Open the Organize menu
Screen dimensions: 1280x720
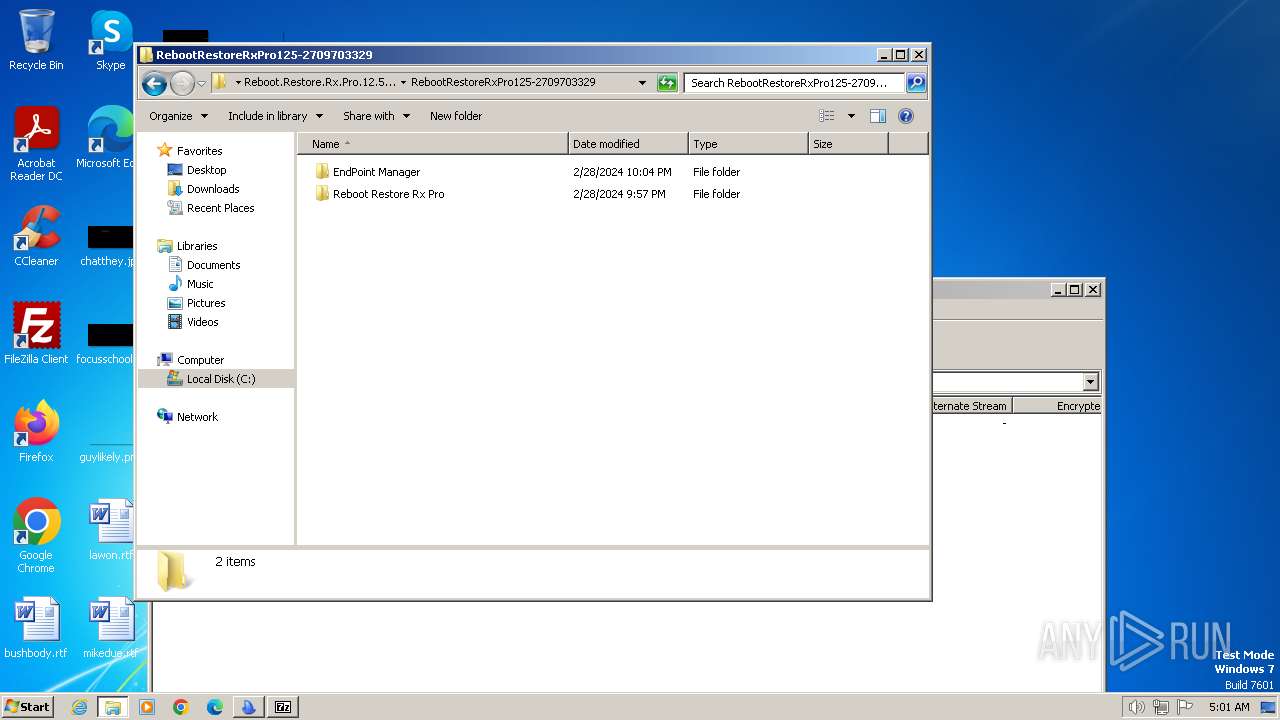(x=178, y=116)
